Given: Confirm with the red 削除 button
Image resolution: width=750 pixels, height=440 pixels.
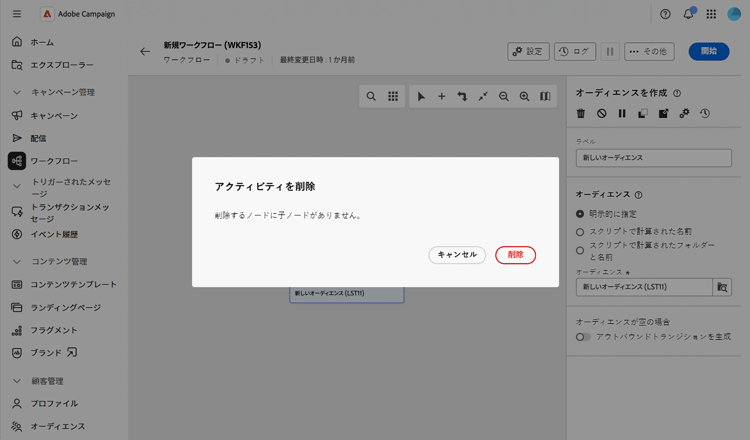Looking at the screenshot, I should point(515,255).
